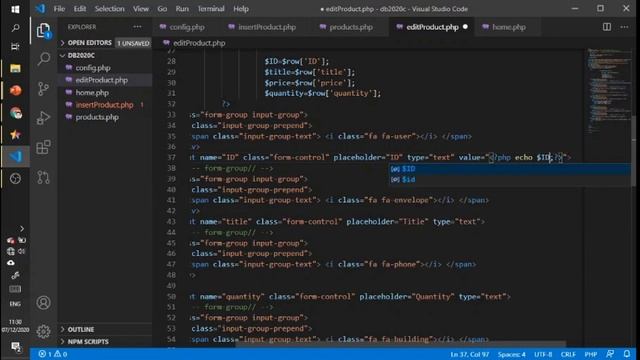Change line endings via CRLF status item
Screen dimensions: 640x360
point(568,354)
